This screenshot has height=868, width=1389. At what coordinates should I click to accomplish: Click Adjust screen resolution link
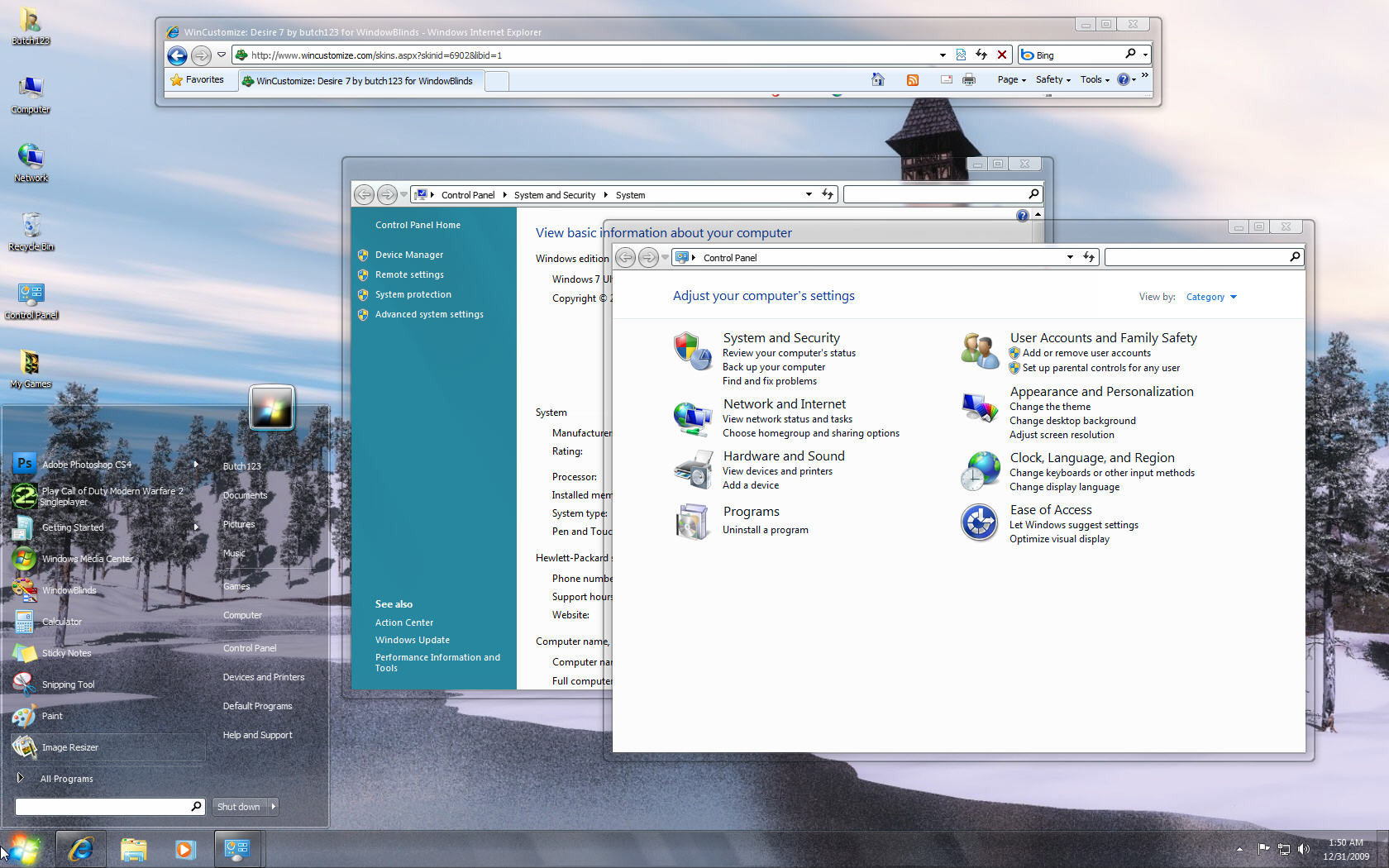(x=1061, y=435)
